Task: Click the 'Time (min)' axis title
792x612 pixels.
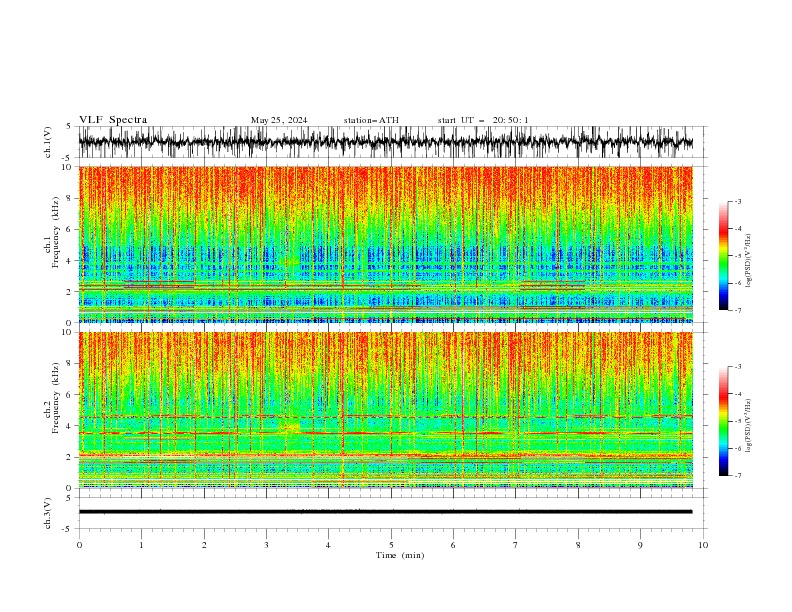Action: point(400,555)
